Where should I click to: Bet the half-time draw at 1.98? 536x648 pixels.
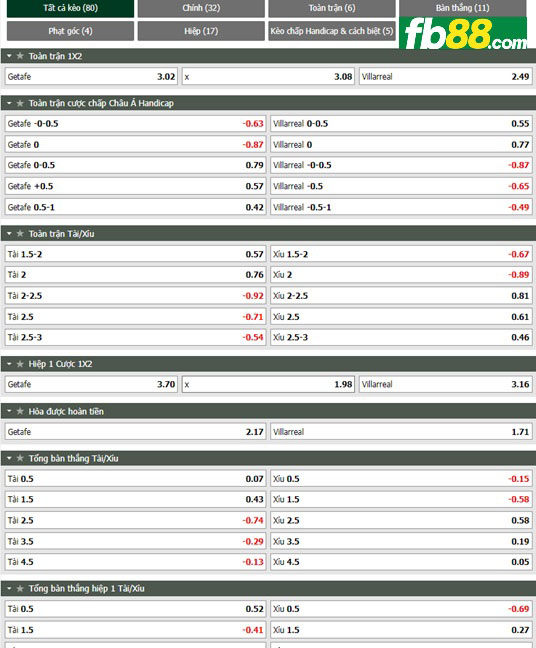pyautogui.click(x=268, y=384)
